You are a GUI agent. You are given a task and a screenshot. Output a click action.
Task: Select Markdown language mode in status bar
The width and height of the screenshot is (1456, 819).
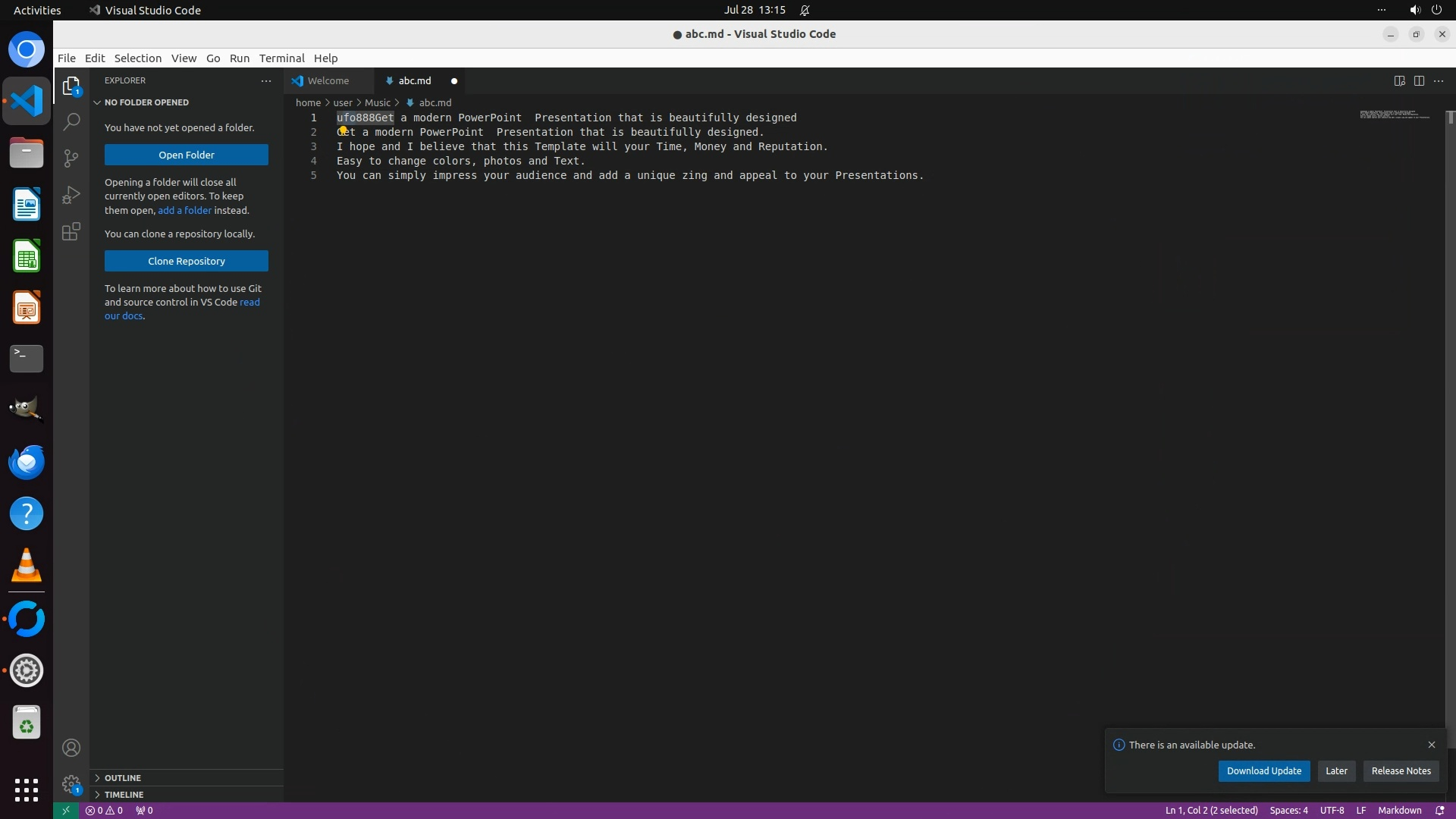click(1399, 810)
